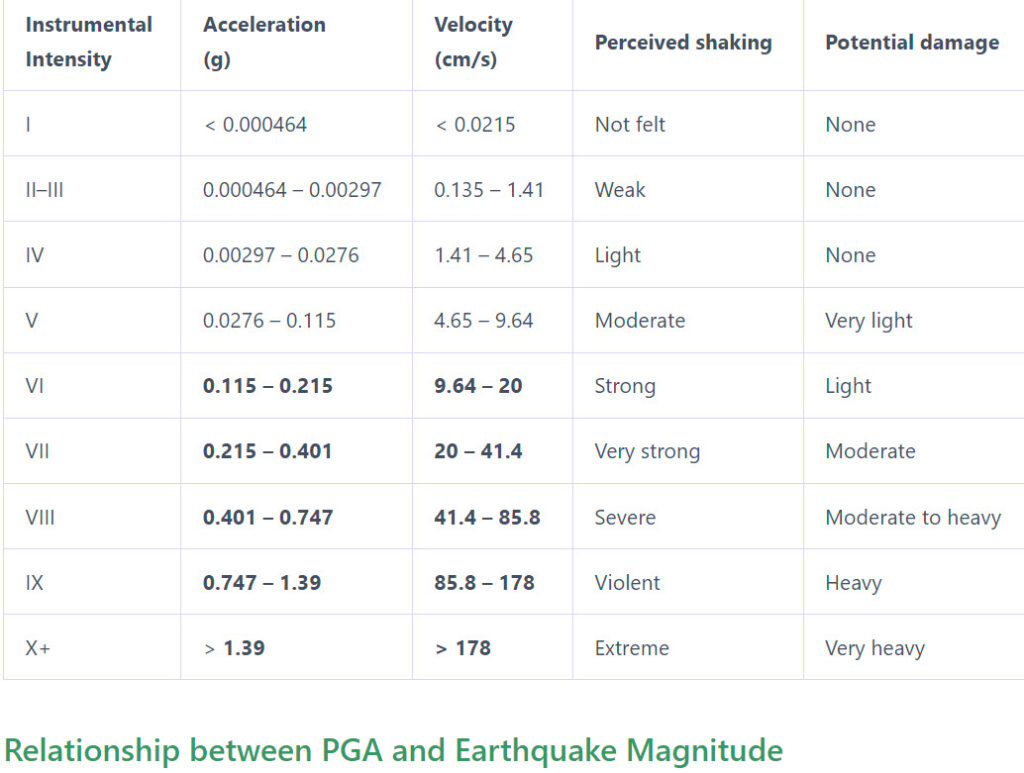Click the 9.64 – 20 velocity cell
Screen dimensions: 1024x773
(x=478, y=386)
